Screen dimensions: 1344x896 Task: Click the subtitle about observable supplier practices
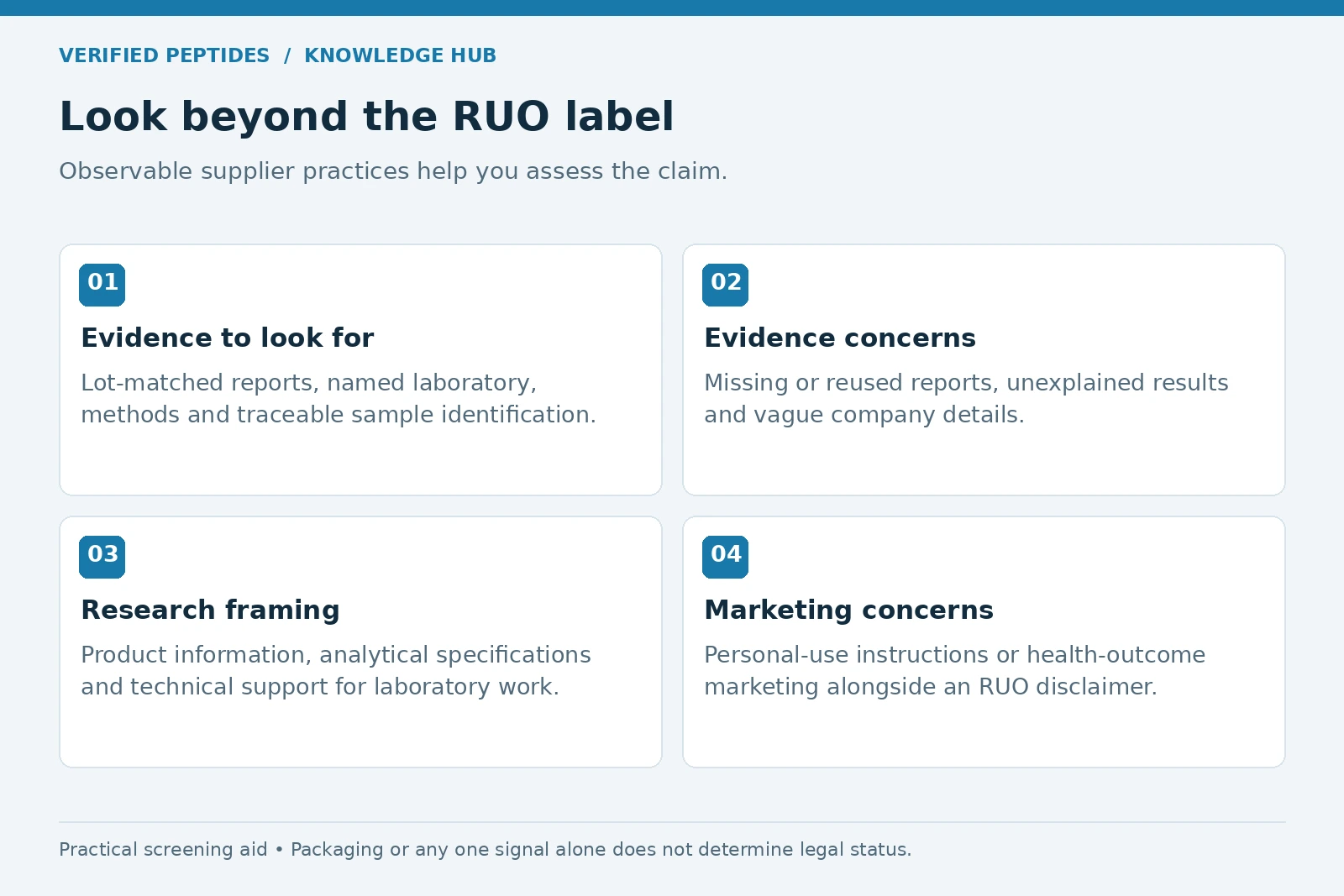393,171
